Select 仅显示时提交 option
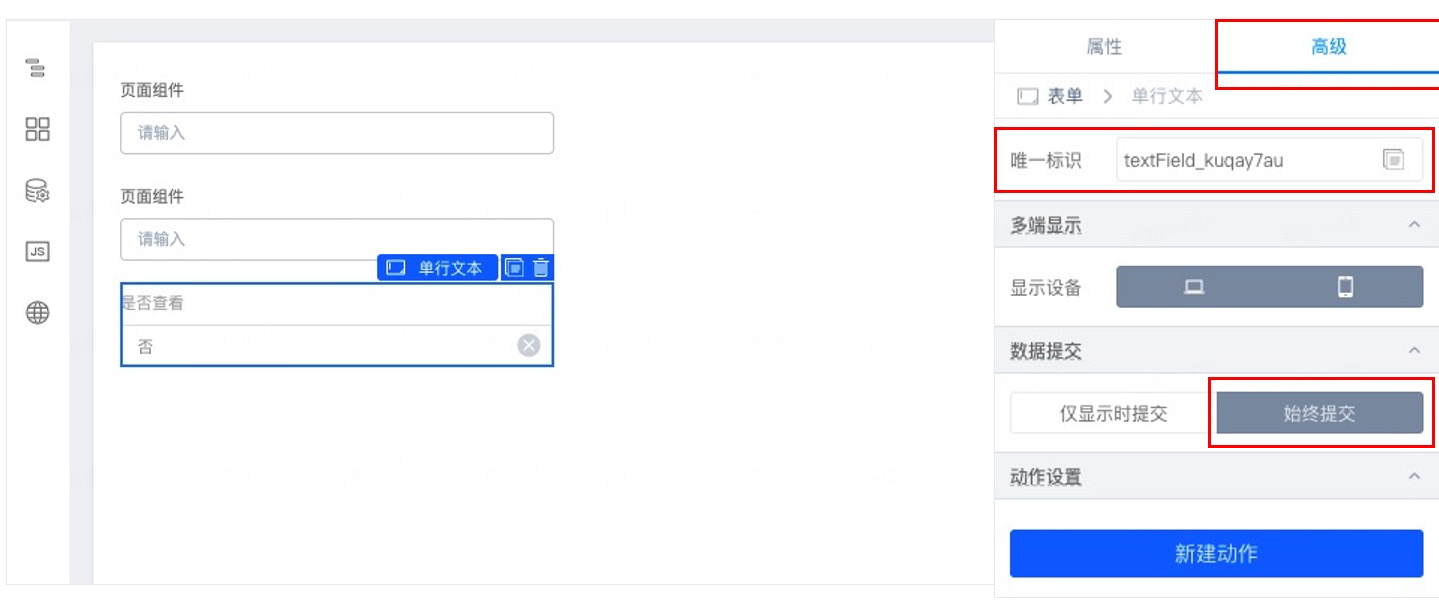Viewport: 1439px width, 608px height. [x=1113, y=413]
